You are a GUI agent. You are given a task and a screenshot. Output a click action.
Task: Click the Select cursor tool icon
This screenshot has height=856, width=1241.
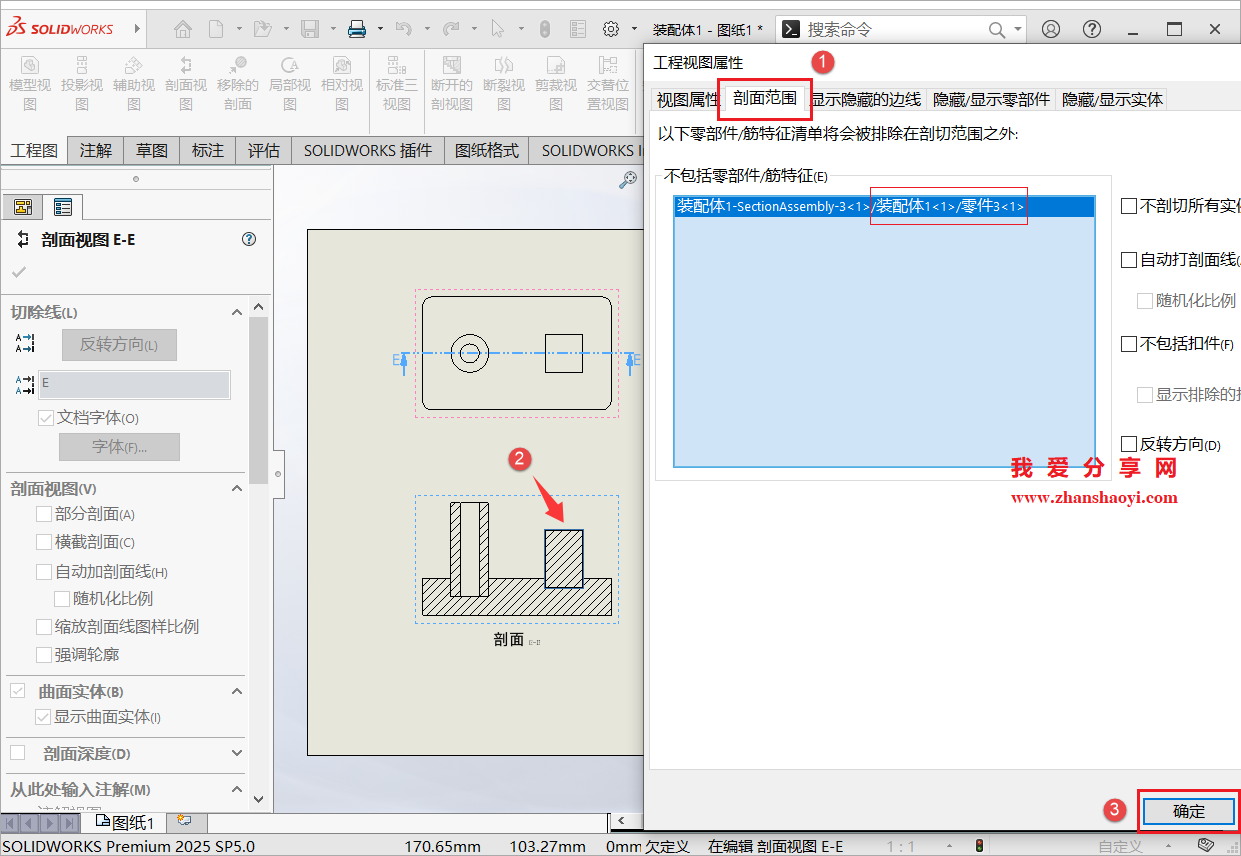(498, 29)
